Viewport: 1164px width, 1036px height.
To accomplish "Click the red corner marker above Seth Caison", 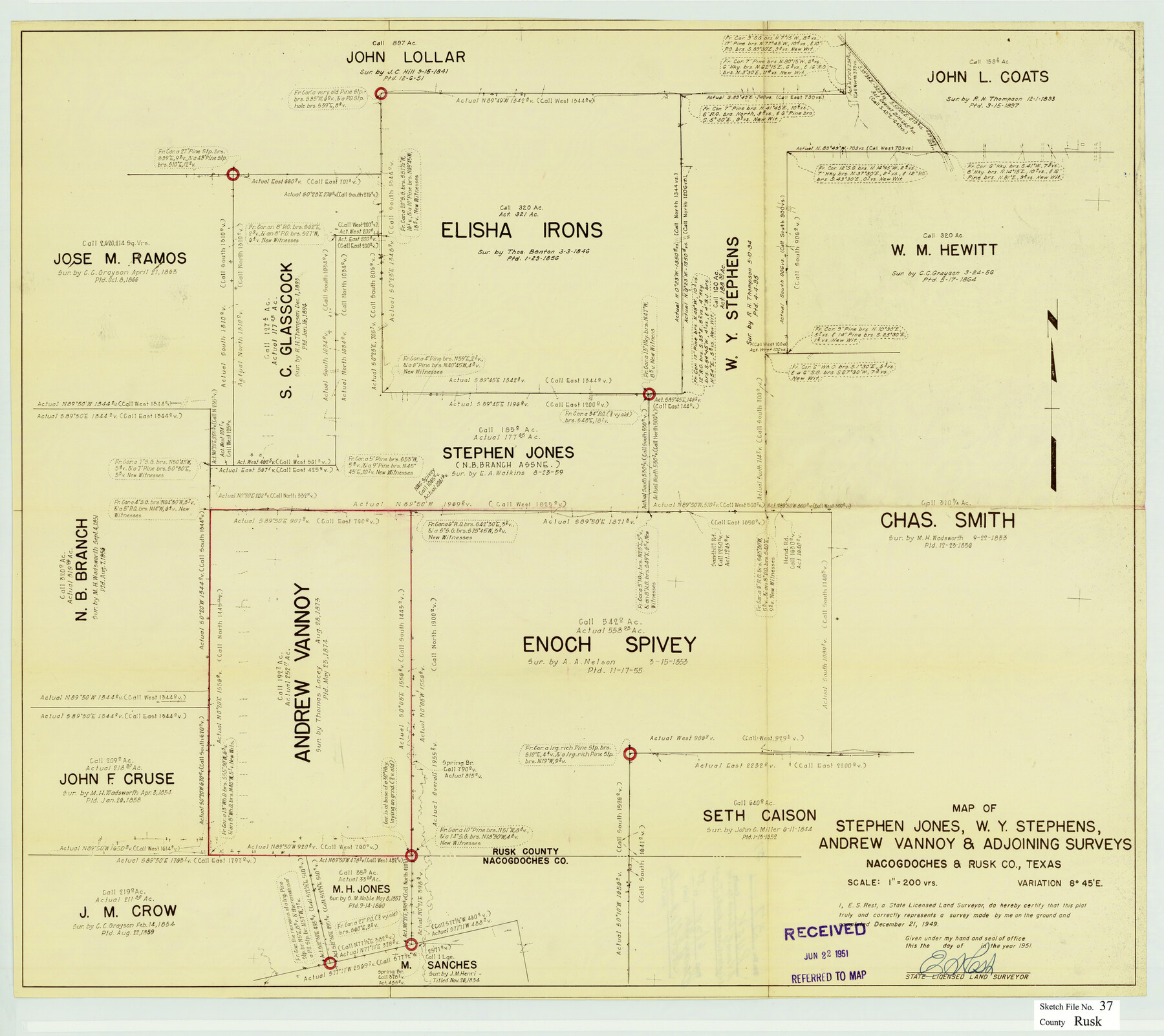I will (630, 753).
